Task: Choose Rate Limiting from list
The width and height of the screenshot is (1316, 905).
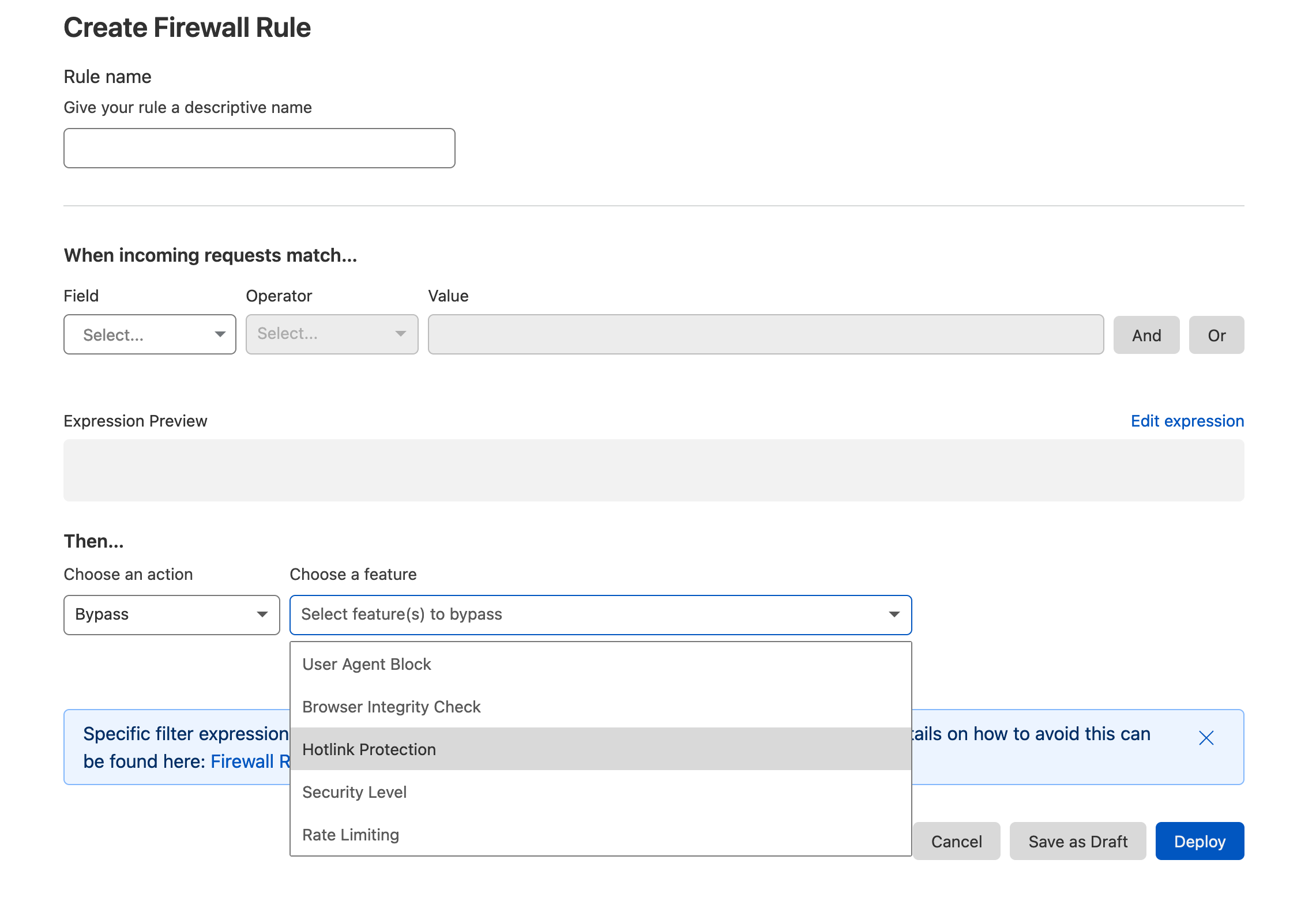Action: (x=351, y=835)
